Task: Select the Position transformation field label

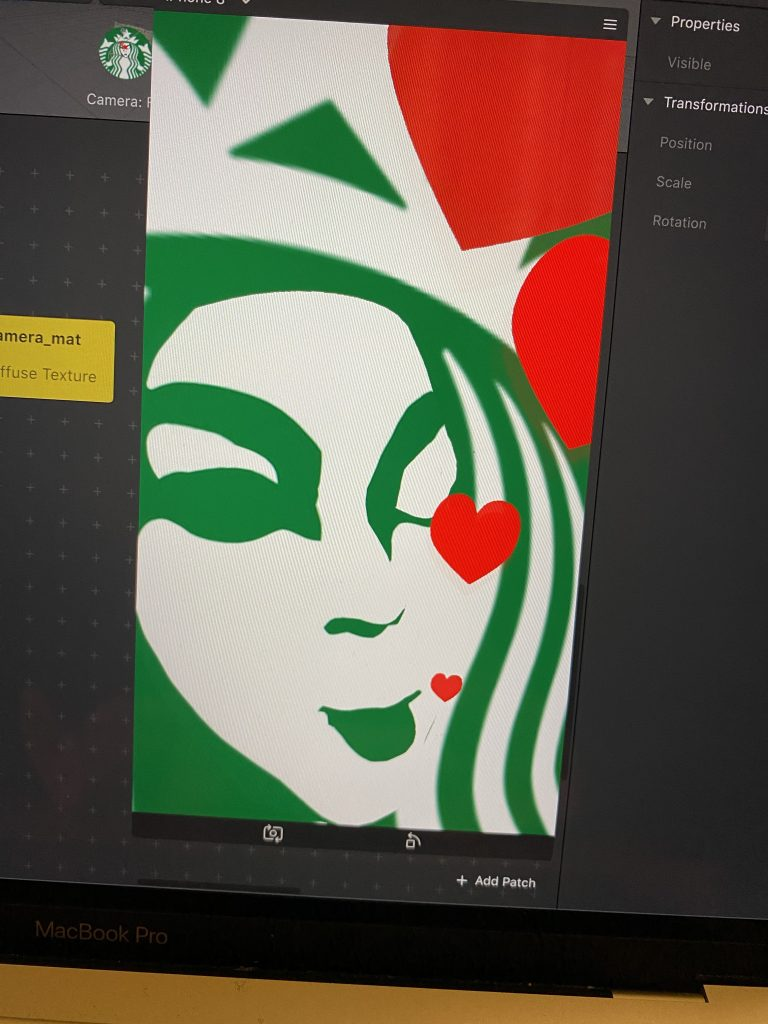Action: coord(685,144)
